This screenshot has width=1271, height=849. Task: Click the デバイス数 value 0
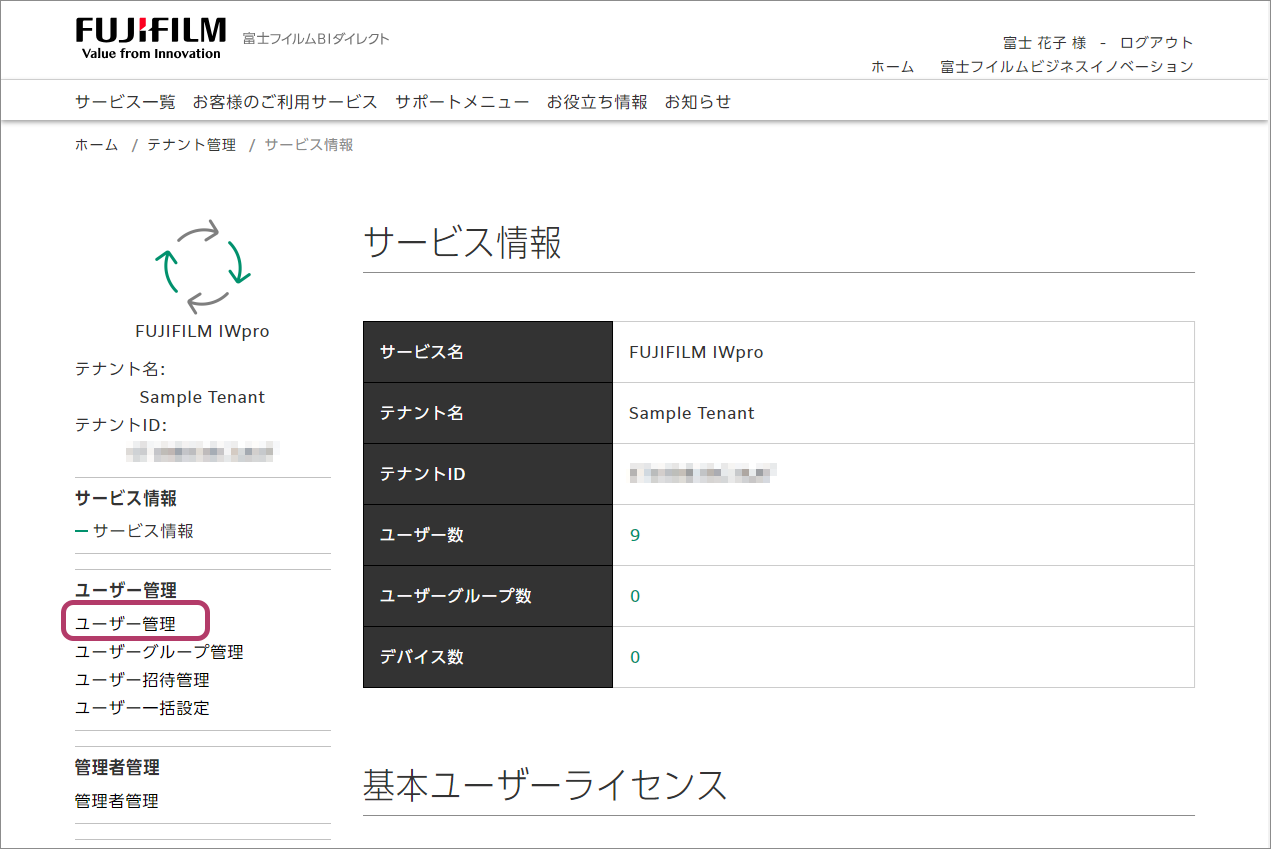point(635,657)
